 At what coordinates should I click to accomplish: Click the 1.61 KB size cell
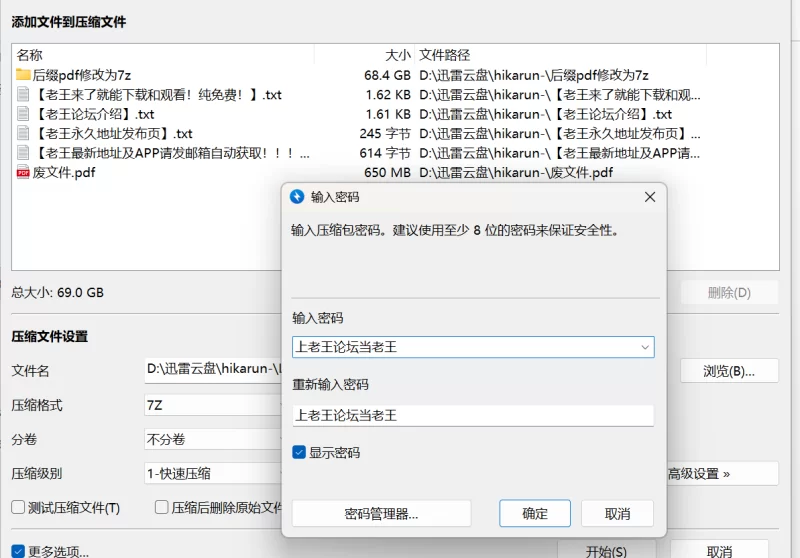point(388,114)
